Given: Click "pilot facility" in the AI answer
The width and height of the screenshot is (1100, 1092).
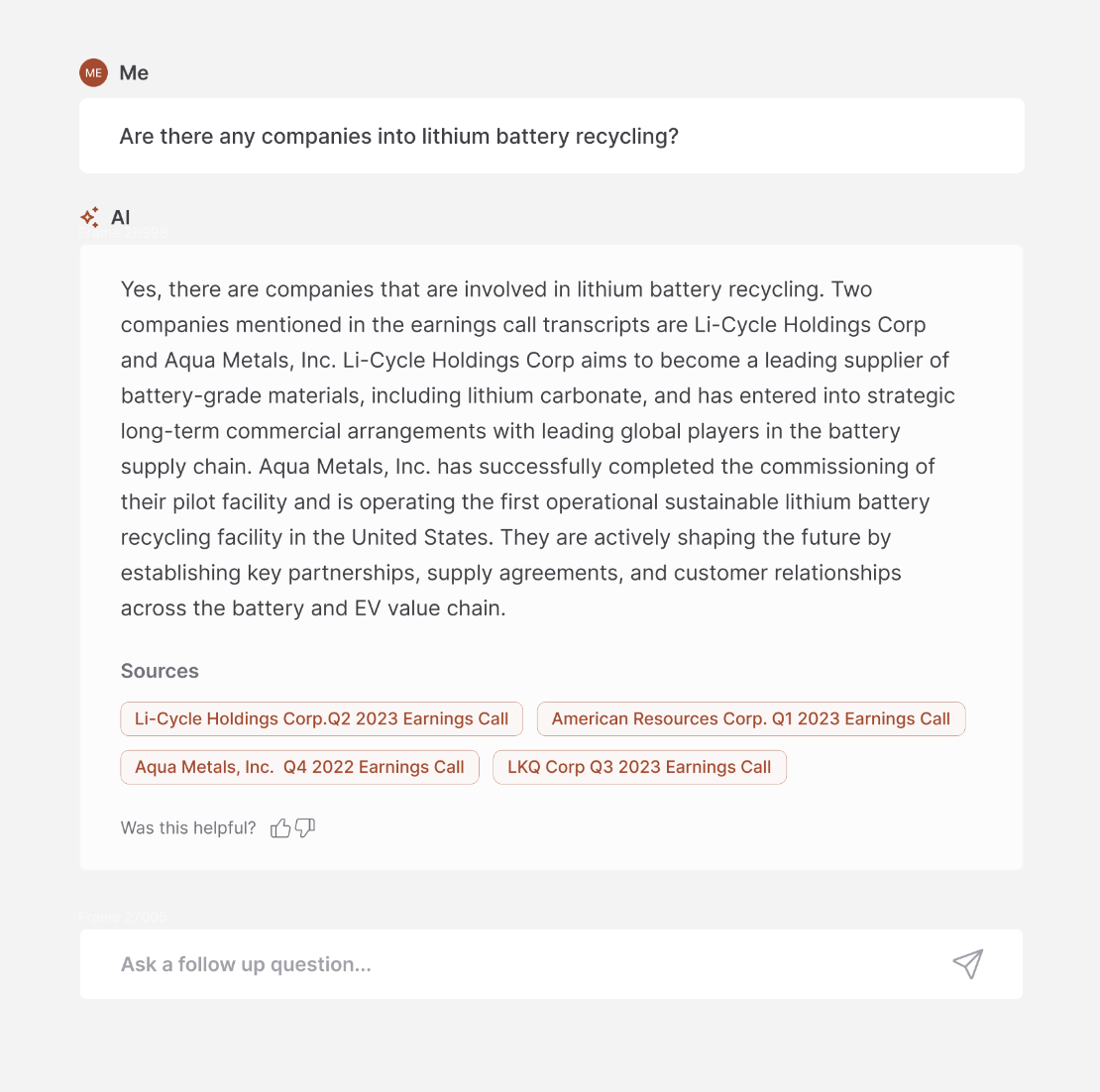Looking at the screenshot, I should pyautogui.click(x=217, y=502).
